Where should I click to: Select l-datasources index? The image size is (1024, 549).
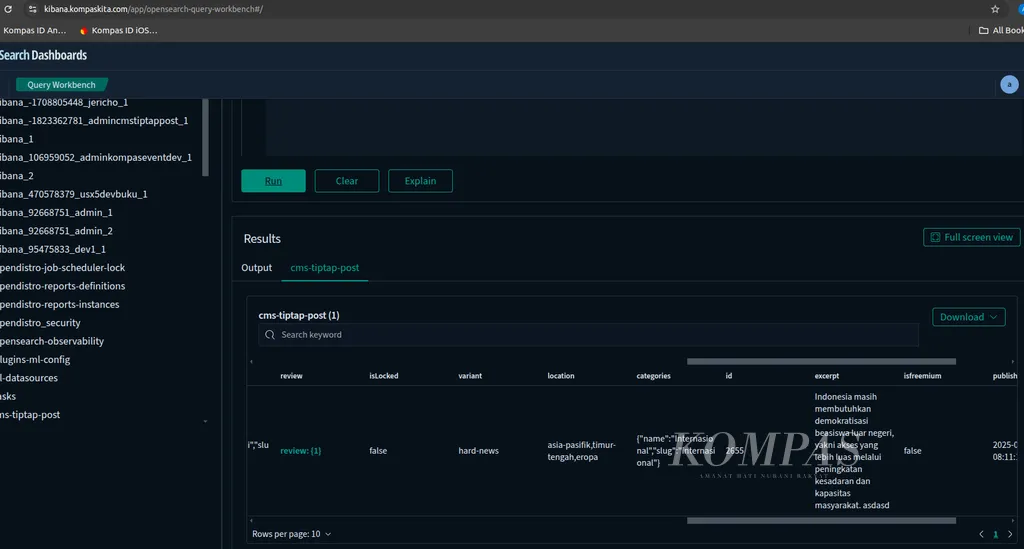coord(29,377)
